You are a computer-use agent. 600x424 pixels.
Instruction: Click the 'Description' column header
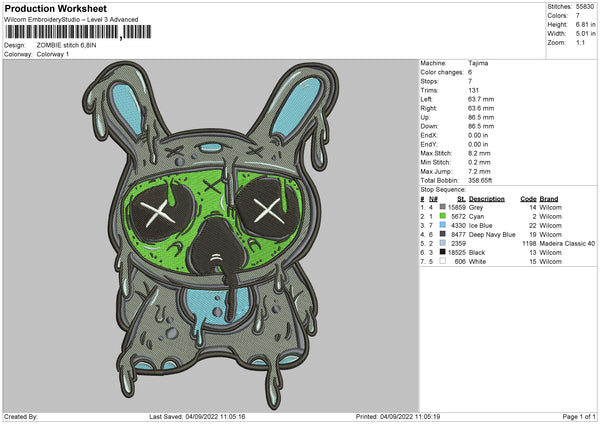486,199
